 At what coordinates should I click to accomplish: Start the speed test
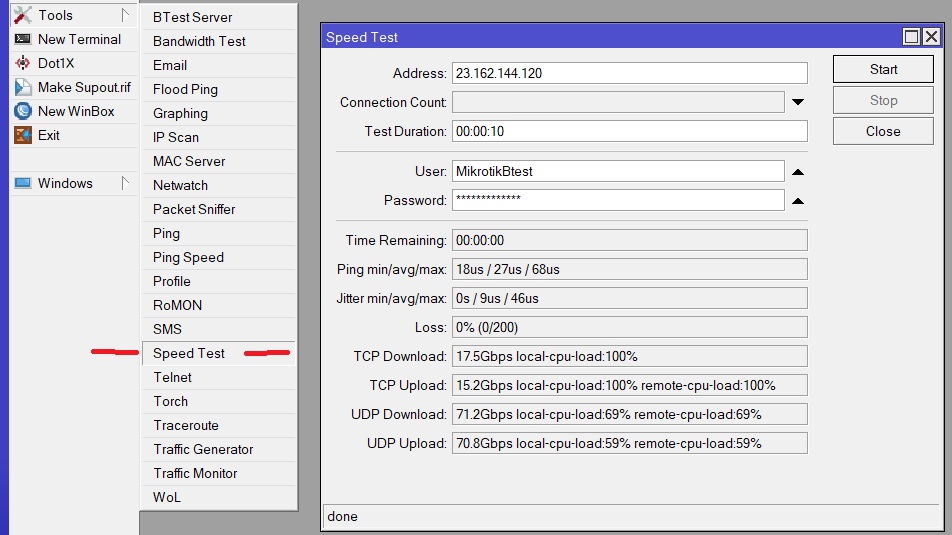(x=883, y=69)
